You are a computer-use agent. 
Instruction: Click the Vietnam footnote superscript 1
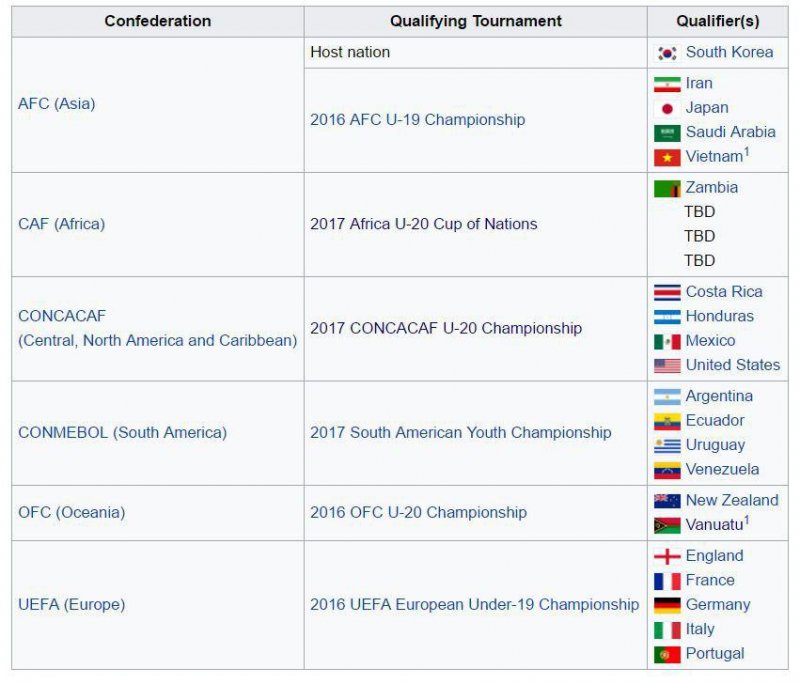coord(746,151)
